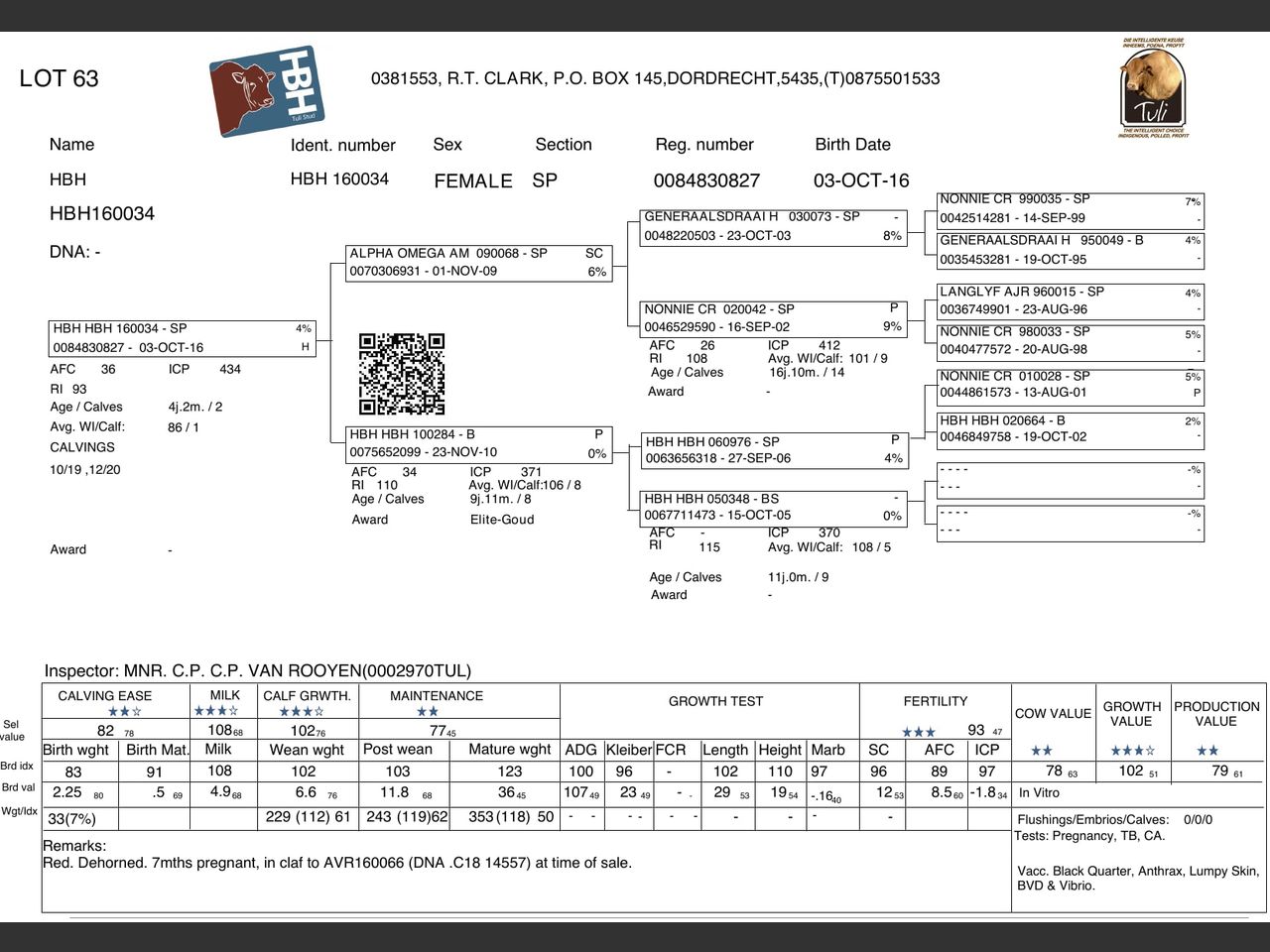Click the Milk star rating
The image size is (1270, 952).
pyautogui.click(x=216, y=711)
